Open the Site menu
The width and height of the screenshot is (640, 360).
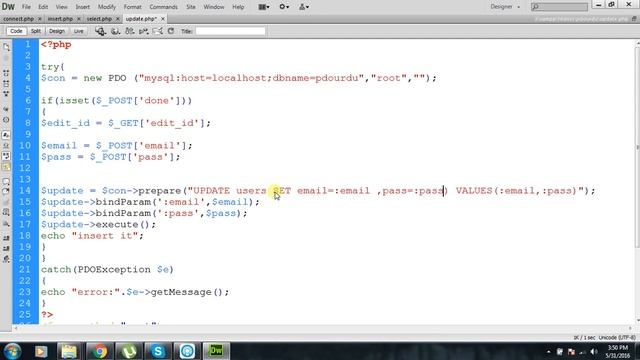tap(191, 7)
